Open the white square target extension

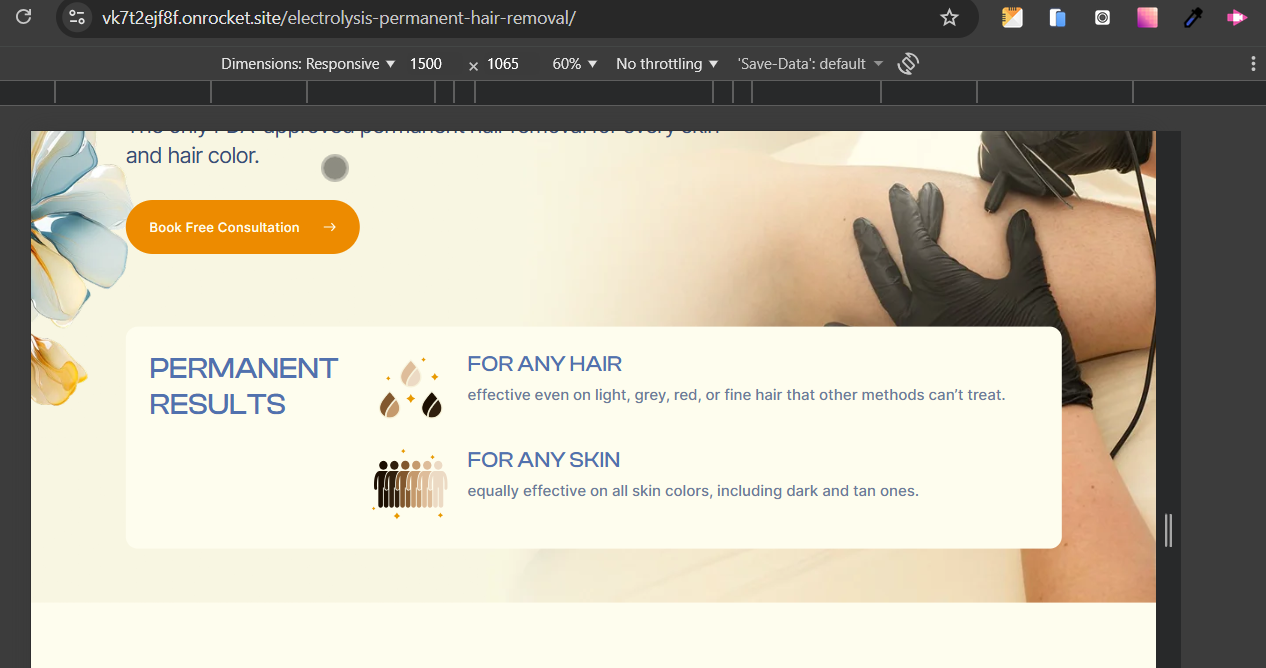coord(1102,17)
